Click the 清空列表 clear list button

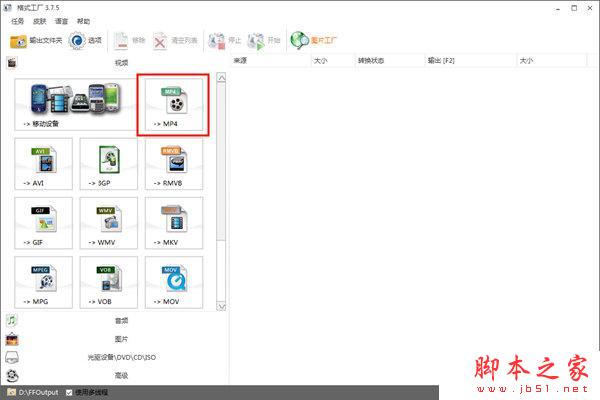coord(175,40)
